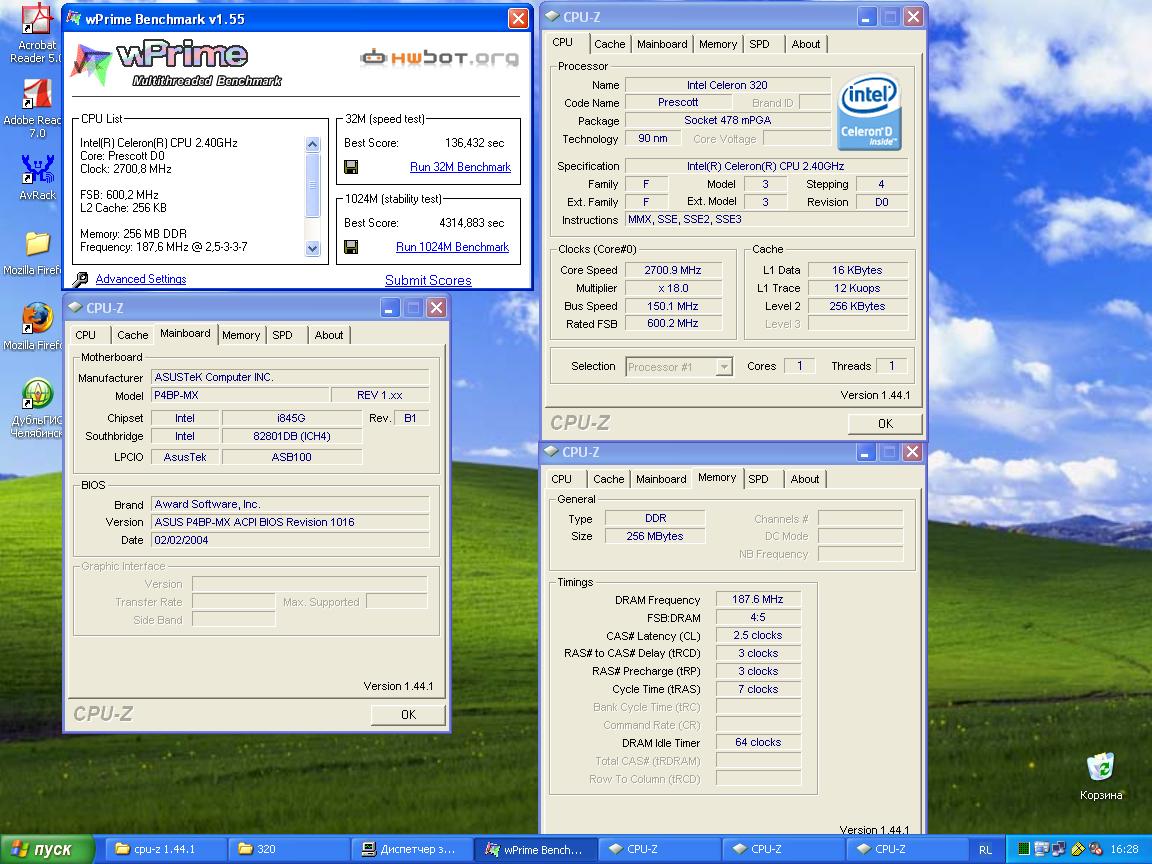Open cpu-z 1.44.1 folder taskbar item
This screenshot has width=1152, height=864.
click(x=164, y=849)
